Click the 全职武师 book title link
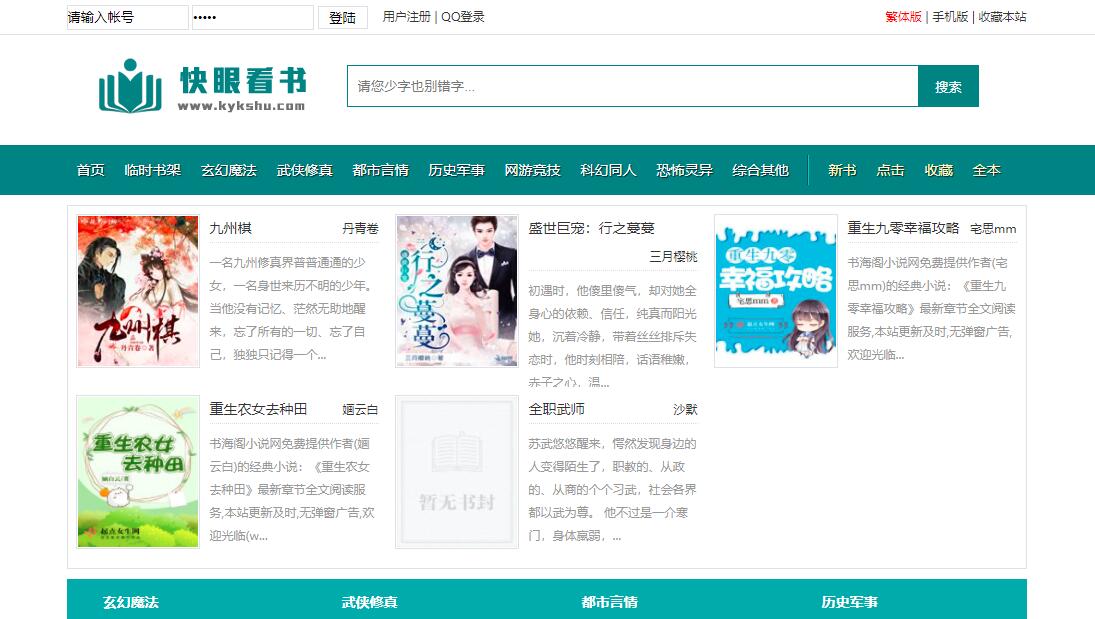 point(556,409)
